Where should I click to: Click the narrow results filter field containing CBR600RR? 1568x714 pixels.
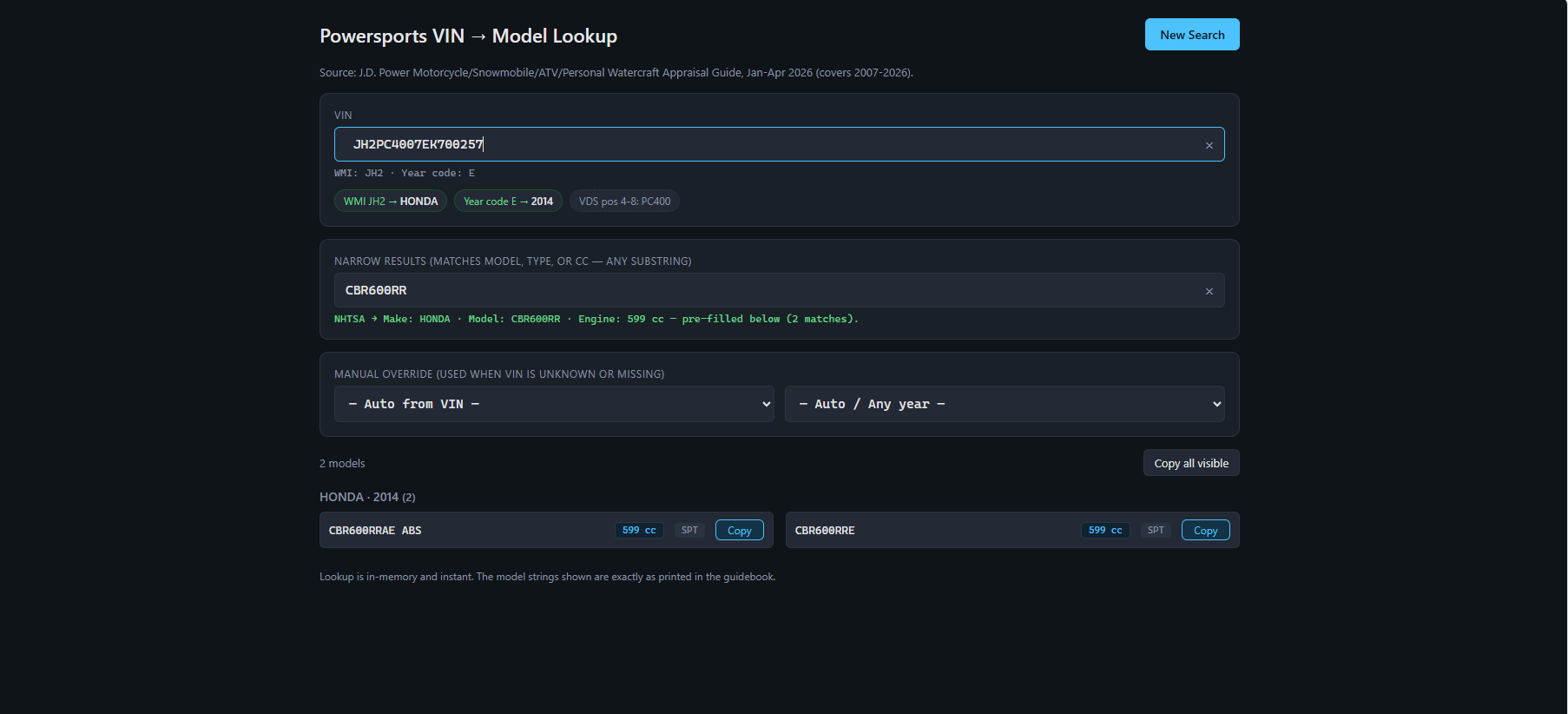click(779, 290)
